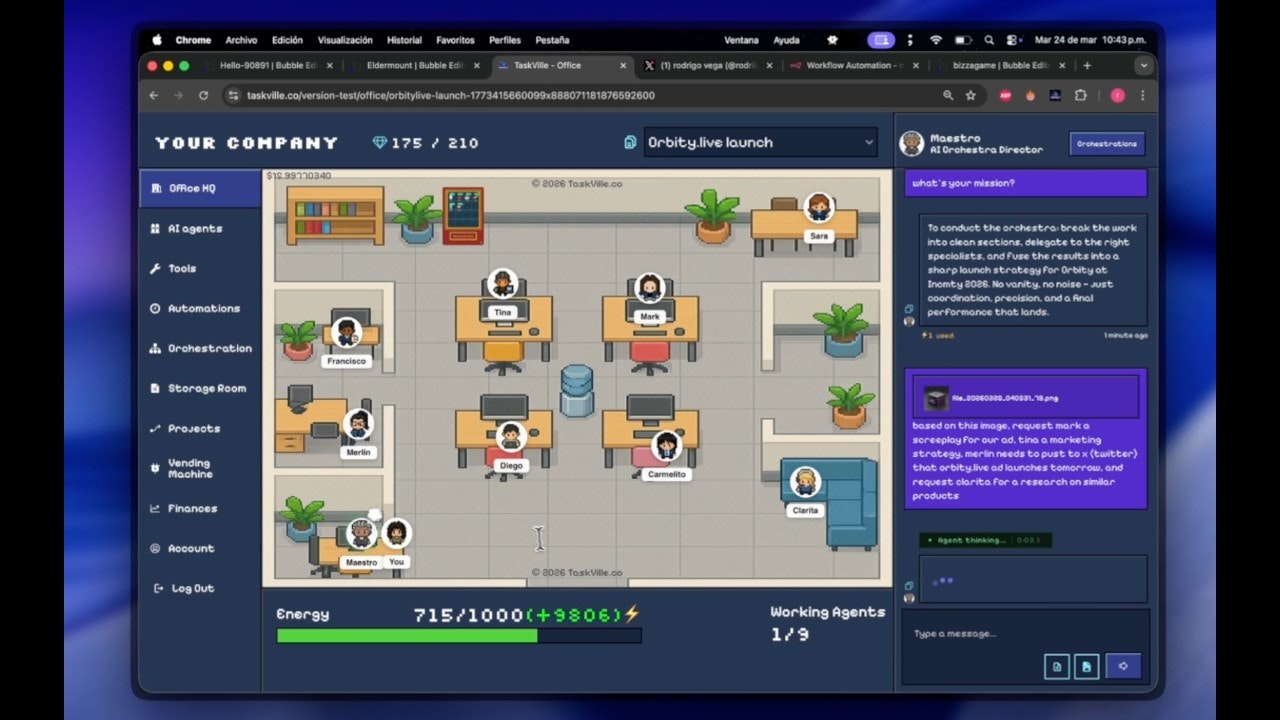Screen dimensions: 1280x720
Task: Select agent Sara at her desk
Action: 819,208
